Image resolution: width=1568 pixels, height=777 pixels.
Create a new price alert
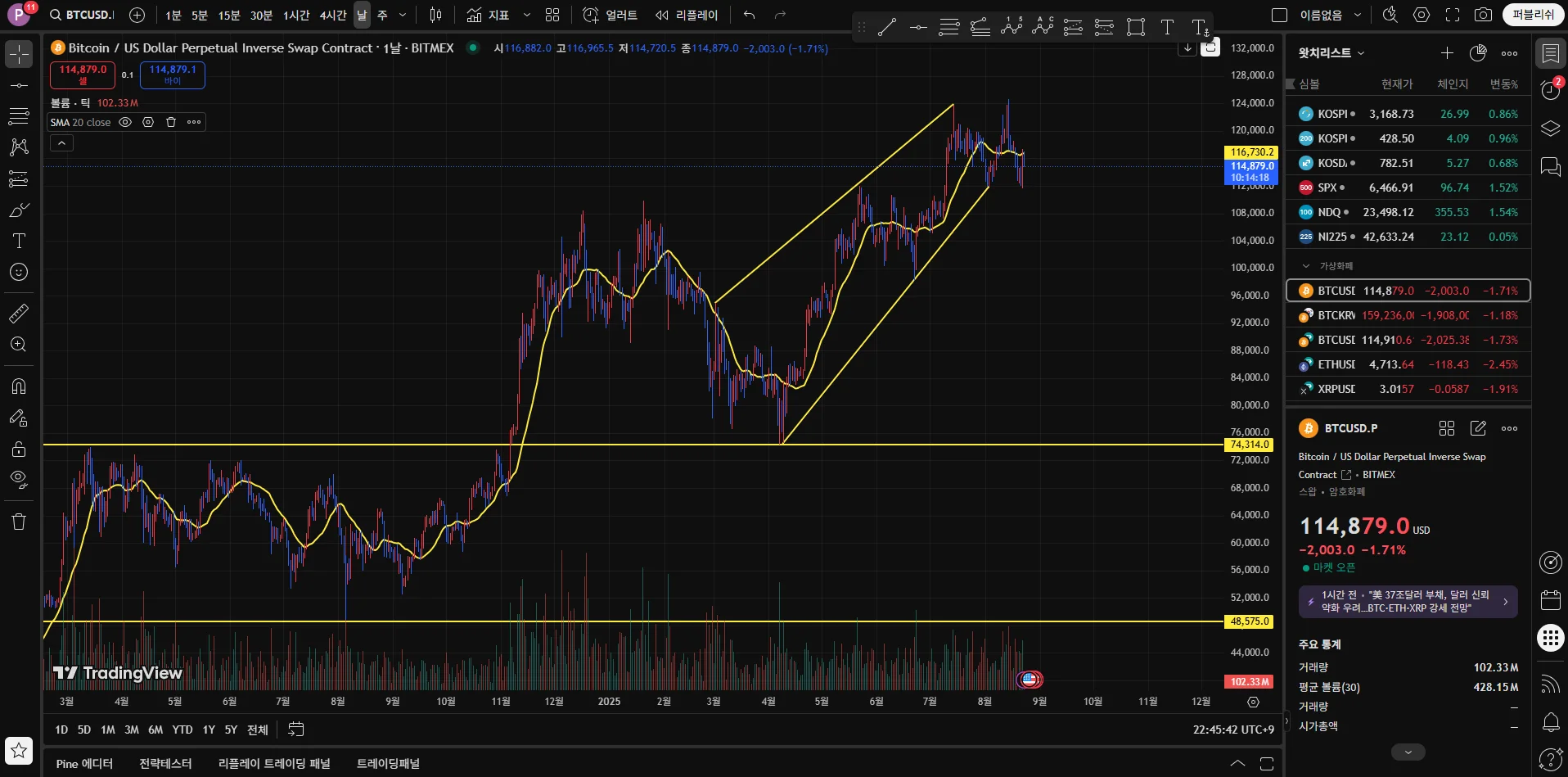pos(610,15)
